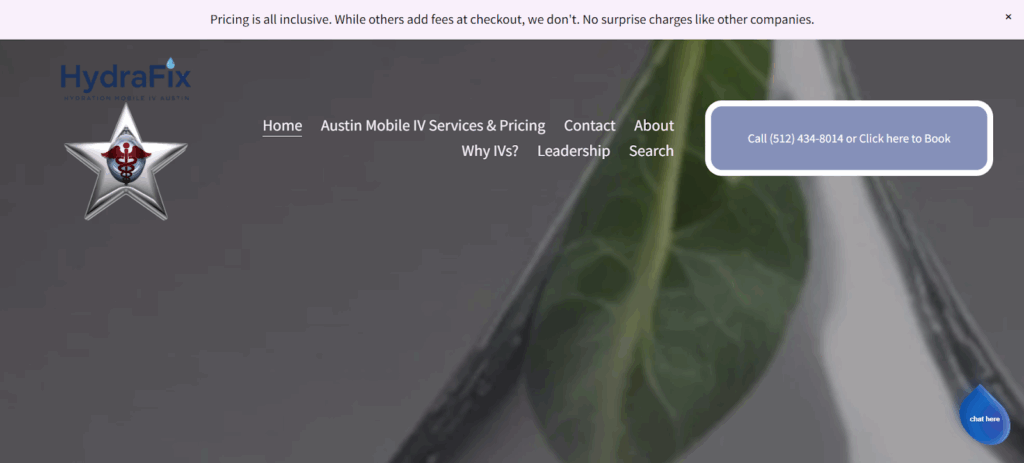
Task: Click the (512) 434-8014 phone number
Action: 806,138
